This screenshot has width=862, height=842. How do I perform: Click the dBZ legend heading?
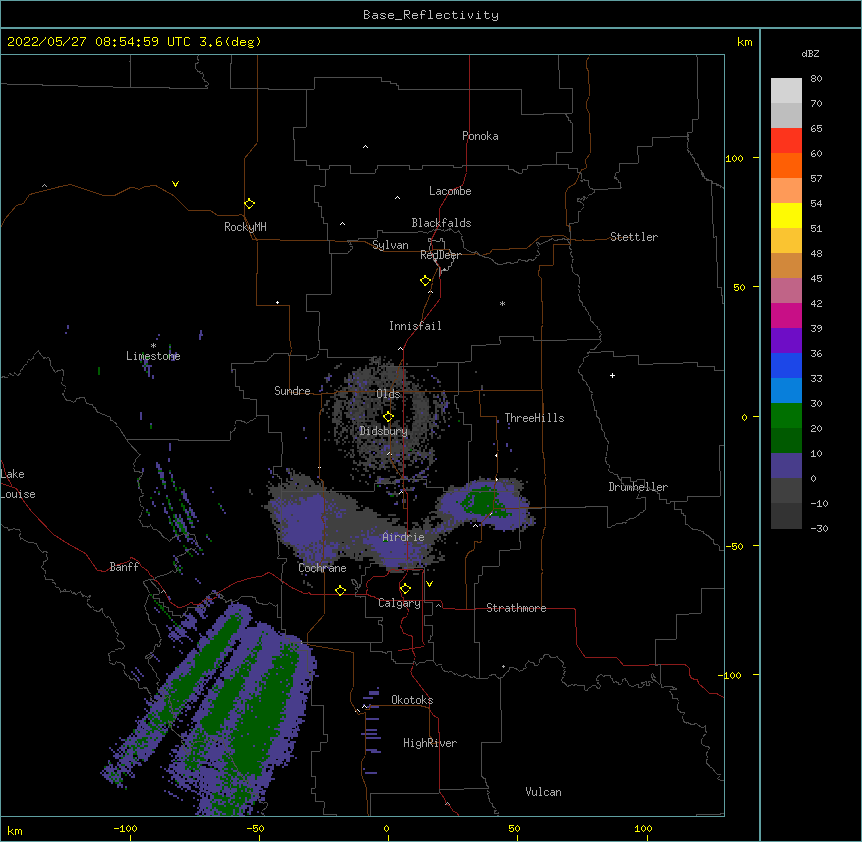tap(810, 54)
